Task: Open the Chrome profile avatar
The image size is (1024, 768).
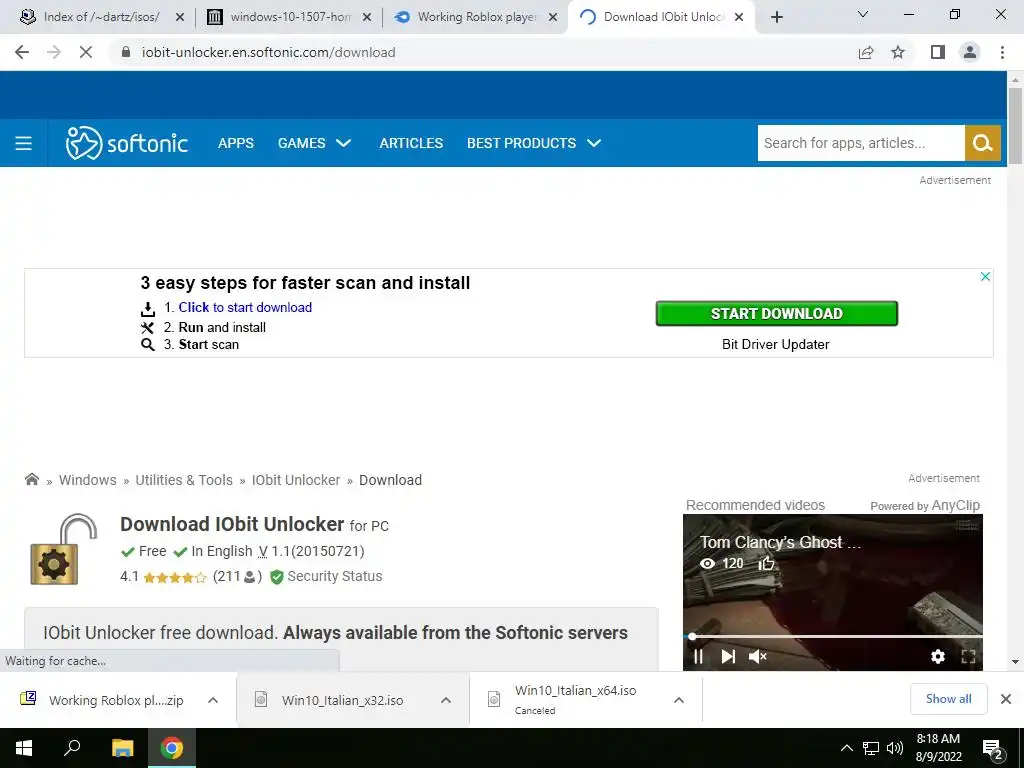Action: point(970,52)
